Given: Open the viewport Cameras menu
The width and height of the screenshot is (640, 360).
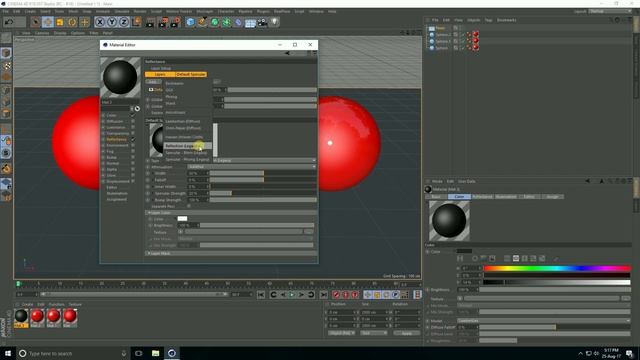Looking at the screenshot, I should coord(42,33).
